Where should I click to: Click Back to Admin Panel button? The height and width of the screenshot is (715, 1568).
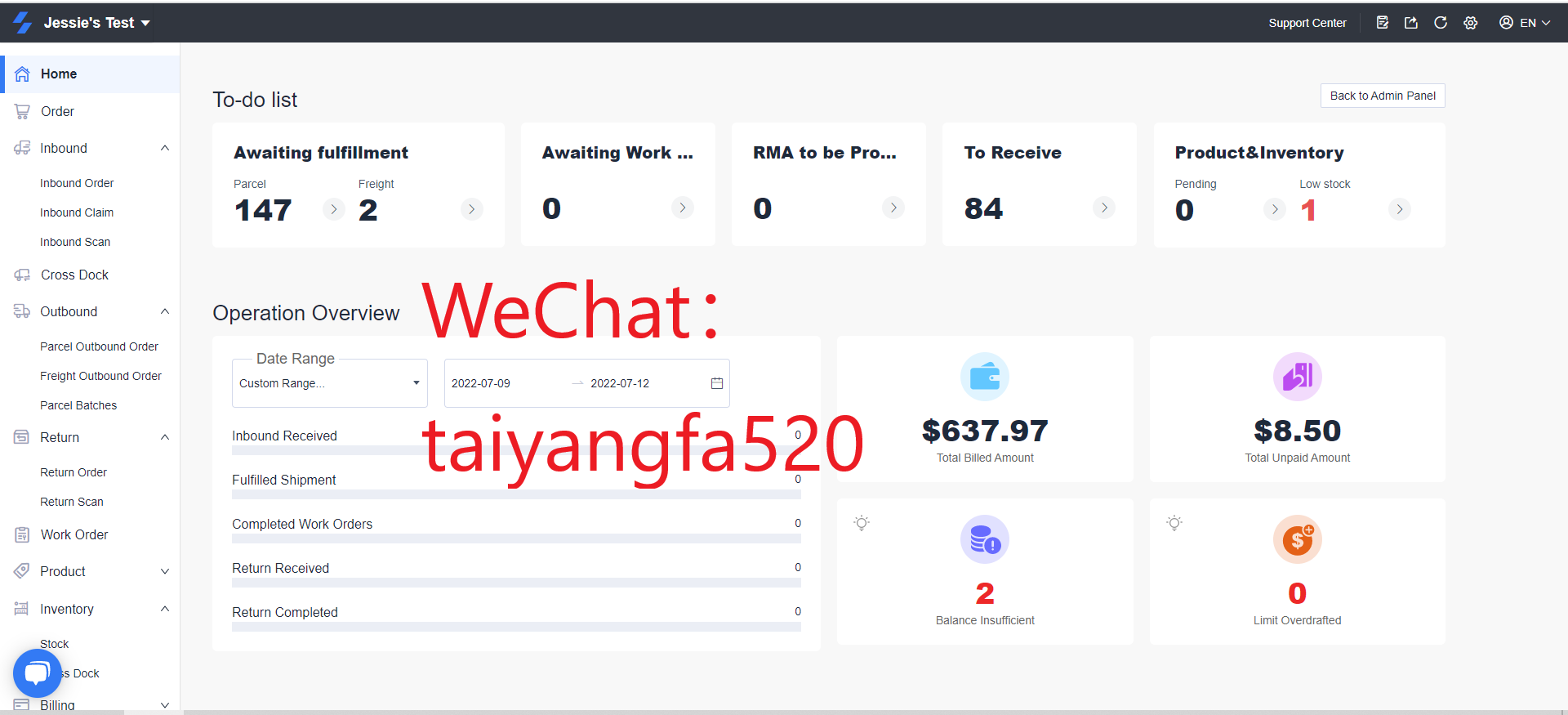point(1382,96)
